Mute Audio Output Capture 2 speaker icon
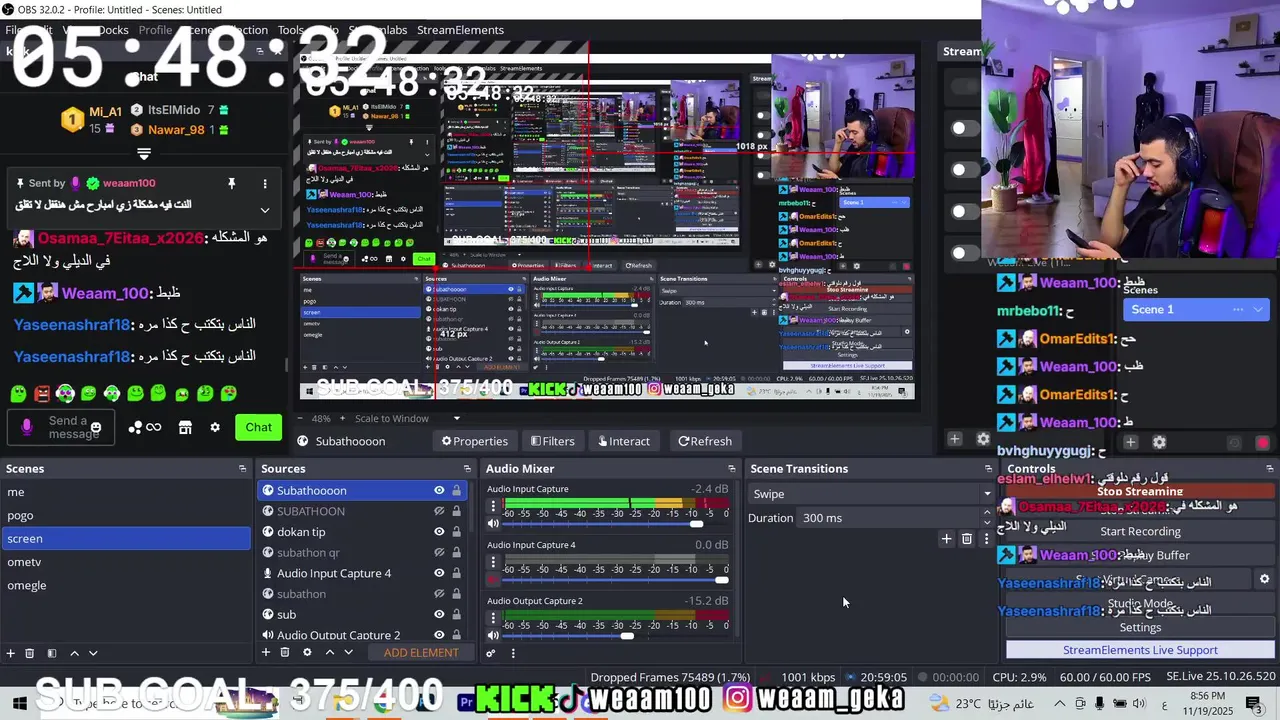 click(x=493, y=635)
